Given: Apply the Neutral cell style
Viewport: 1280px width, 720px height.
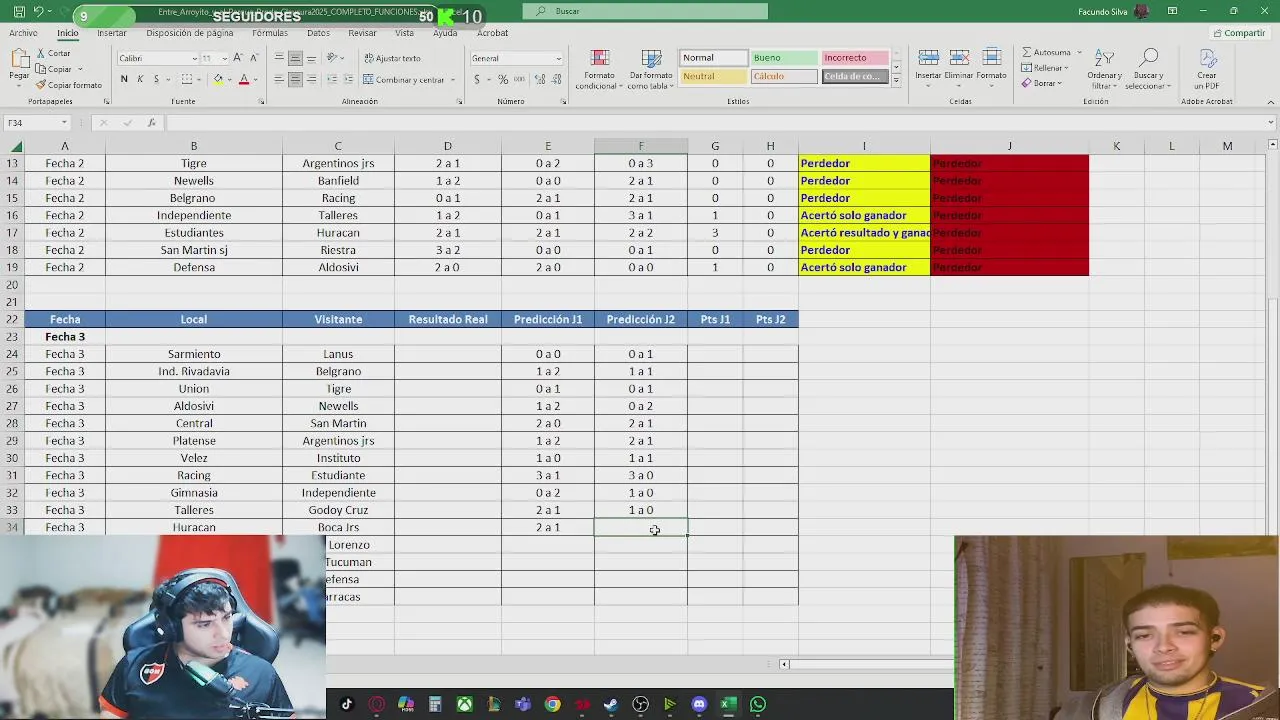Looking at the screenshot, I should coord(713,76).
